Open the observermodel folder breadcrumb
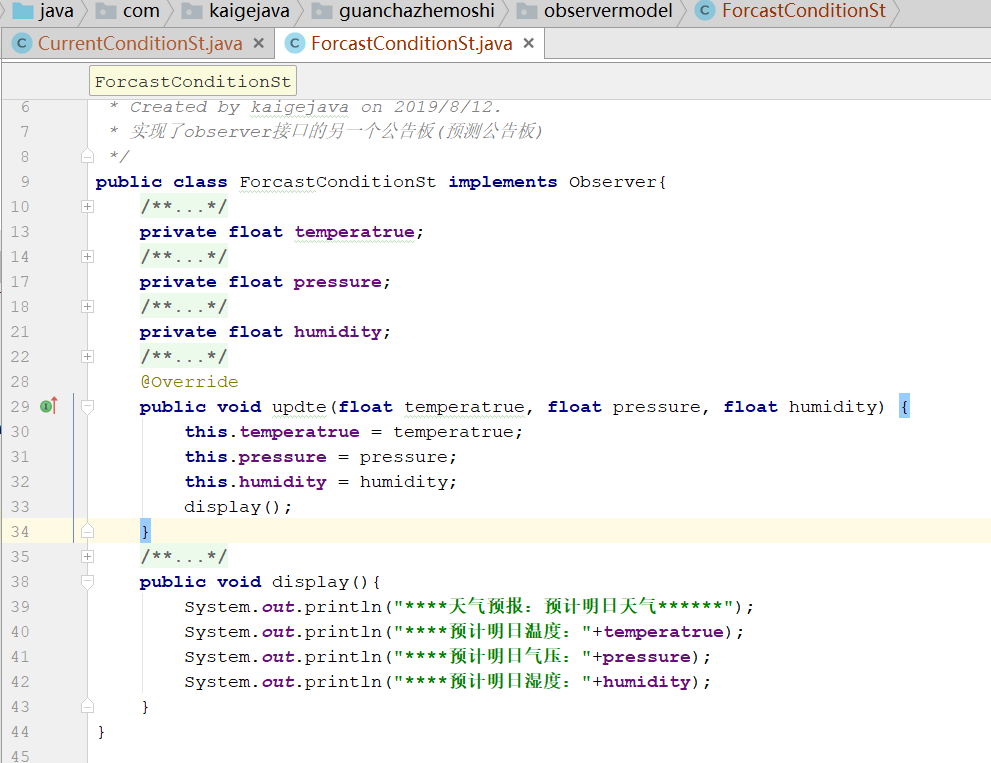 click(x=595, y=11)
